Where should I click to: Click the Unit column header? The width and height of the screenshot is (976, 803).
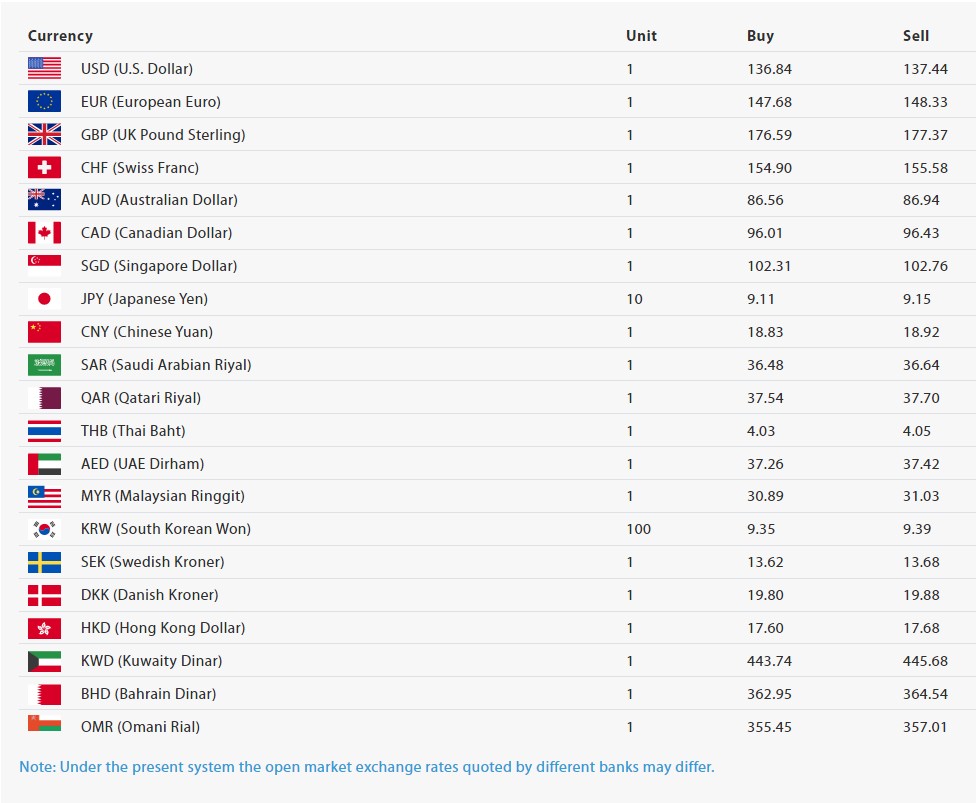click(641, 36)
